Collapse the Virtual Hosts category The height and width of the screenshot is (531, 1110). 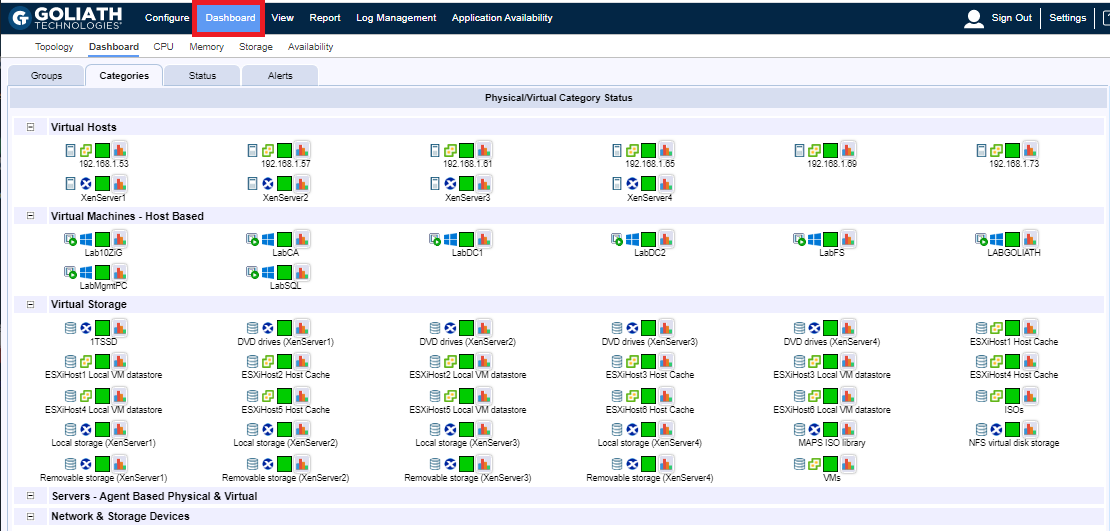pos(30,127)
